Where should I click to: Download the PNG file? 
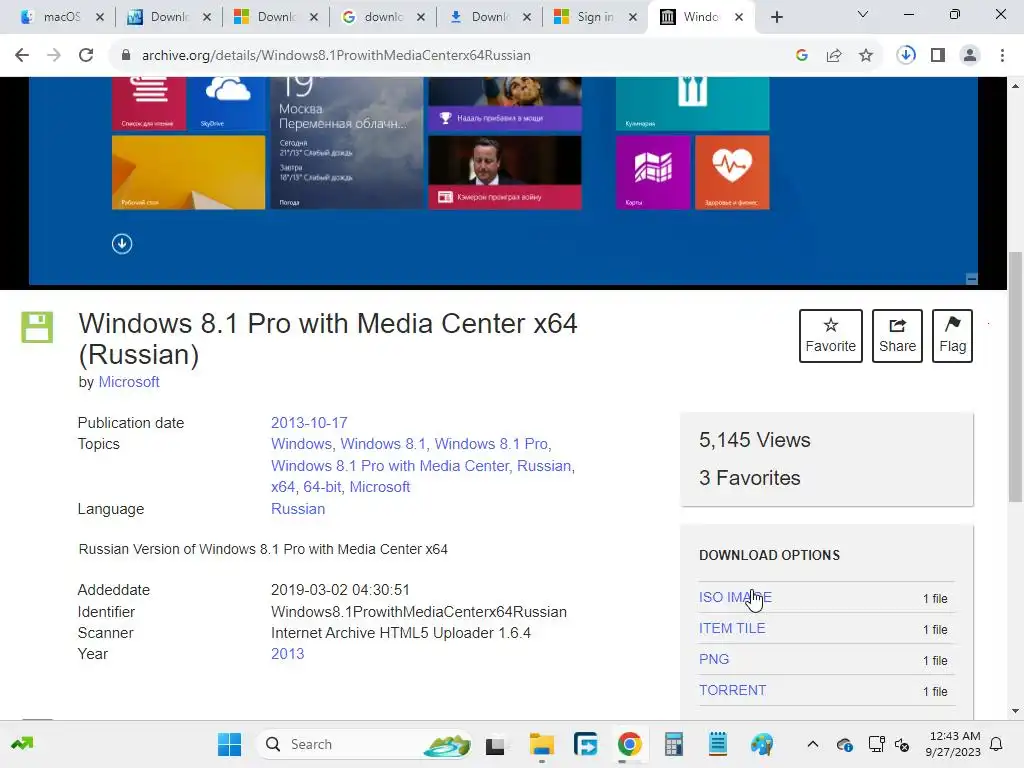[x=714, y=660]
